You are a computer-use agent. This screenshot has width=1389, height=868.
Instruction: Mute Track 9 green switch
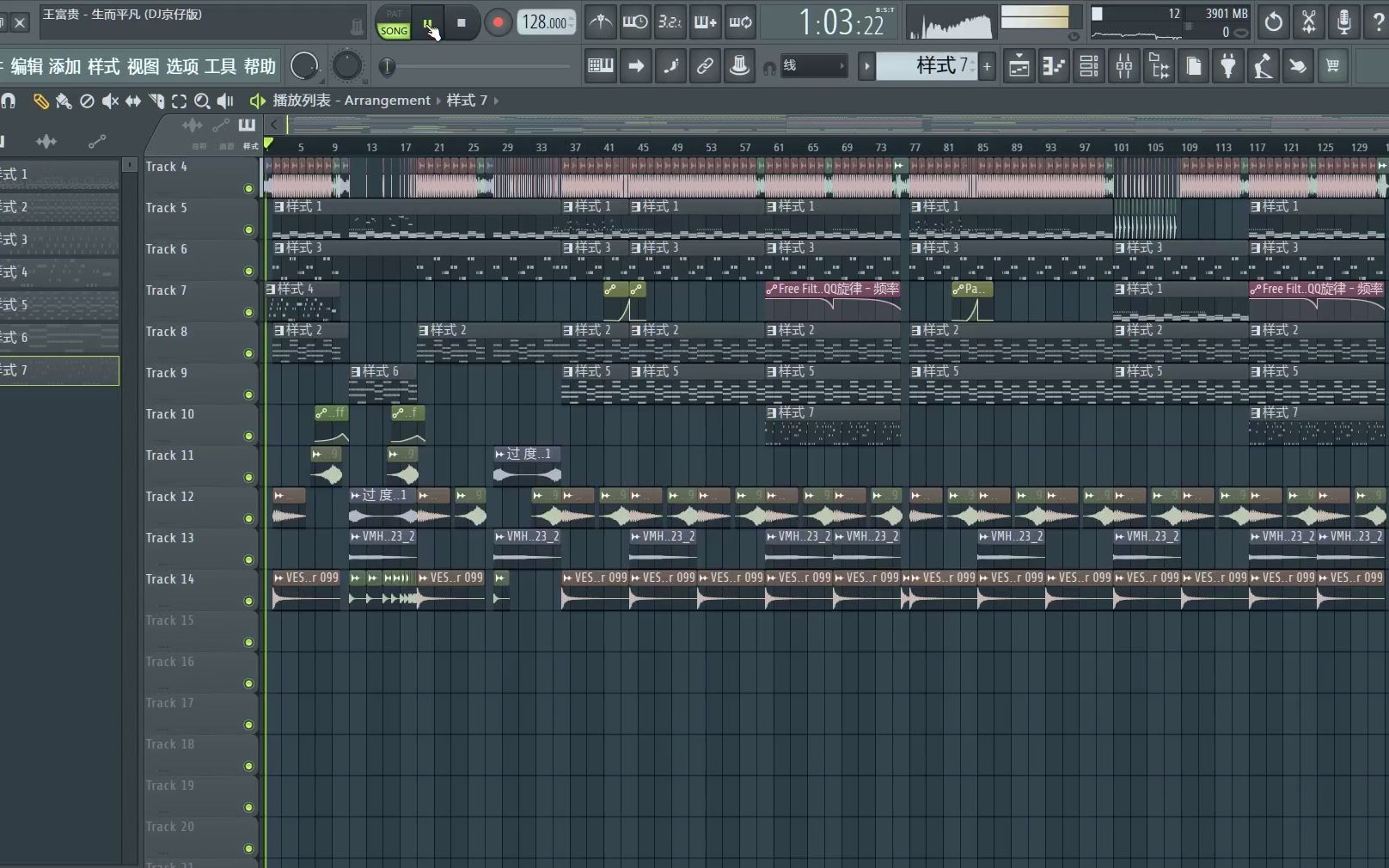(249, 395)
